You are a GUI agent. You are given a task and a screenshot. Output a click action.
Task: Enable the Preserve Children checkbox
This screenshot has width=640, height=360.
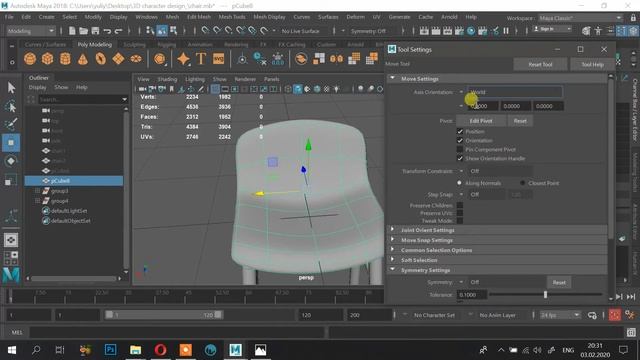click(460, 205)
